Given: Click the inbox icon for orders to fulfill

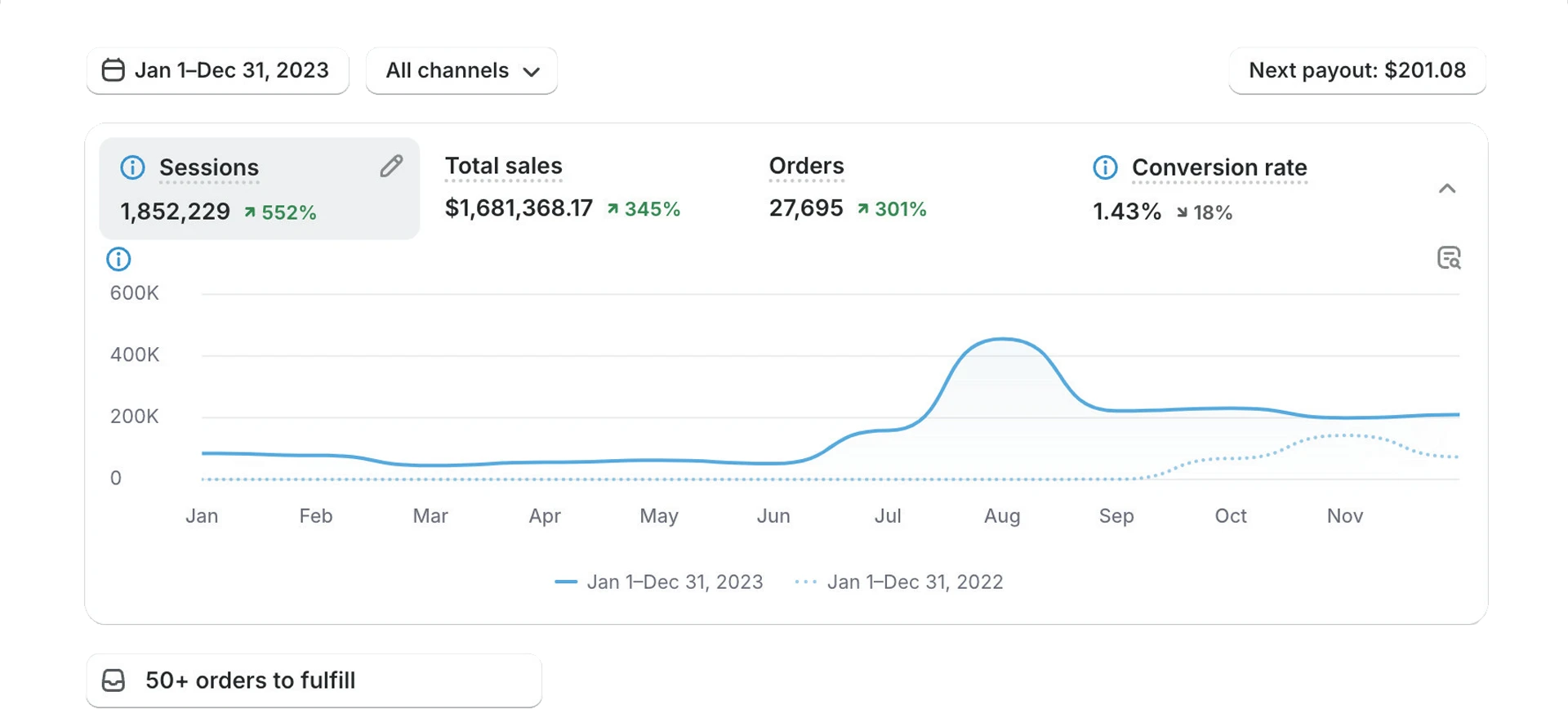Looking at the screenshot, I should point(114,680).
